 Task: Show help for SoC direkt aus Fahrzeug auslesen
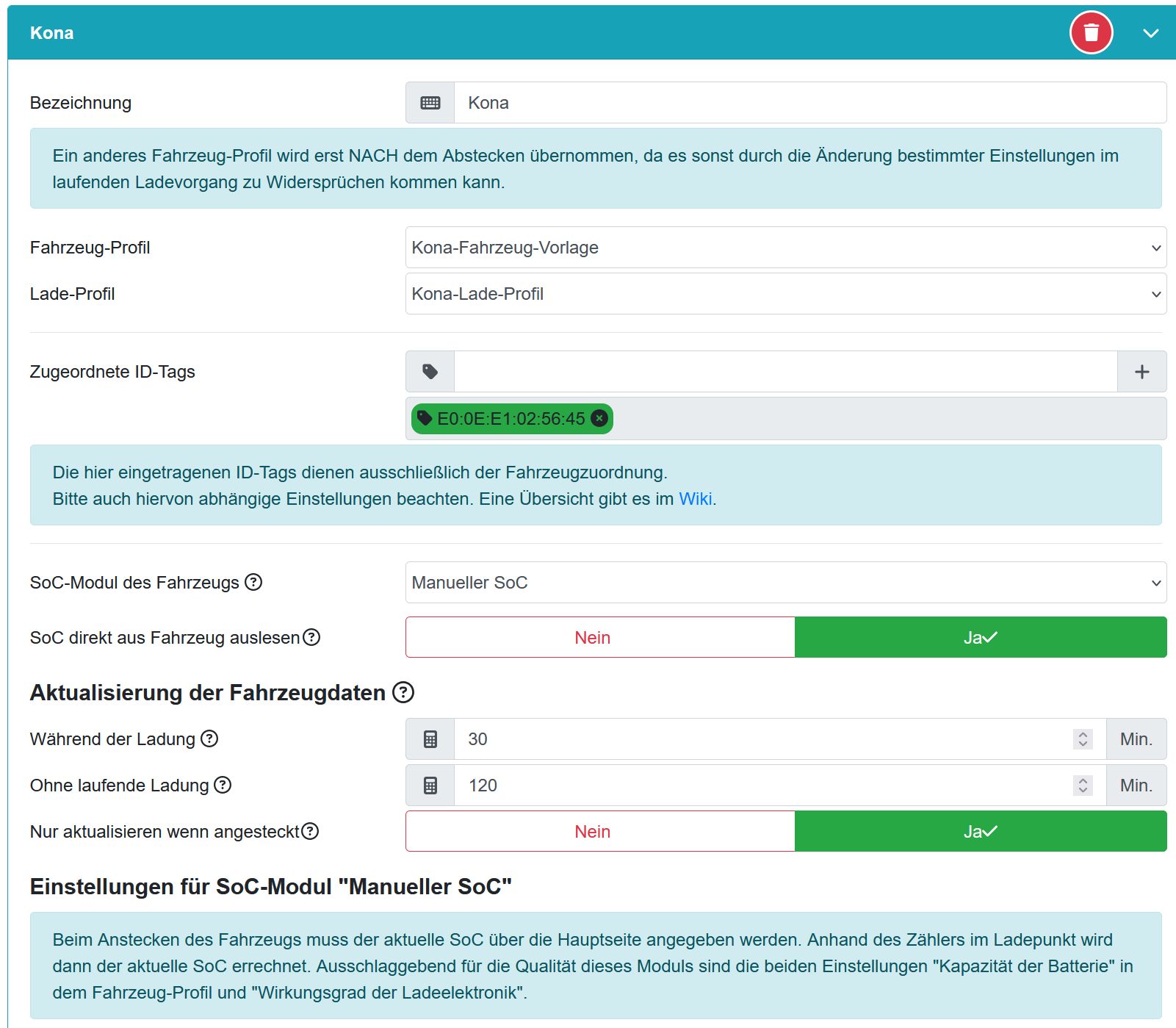coord(311,637)
